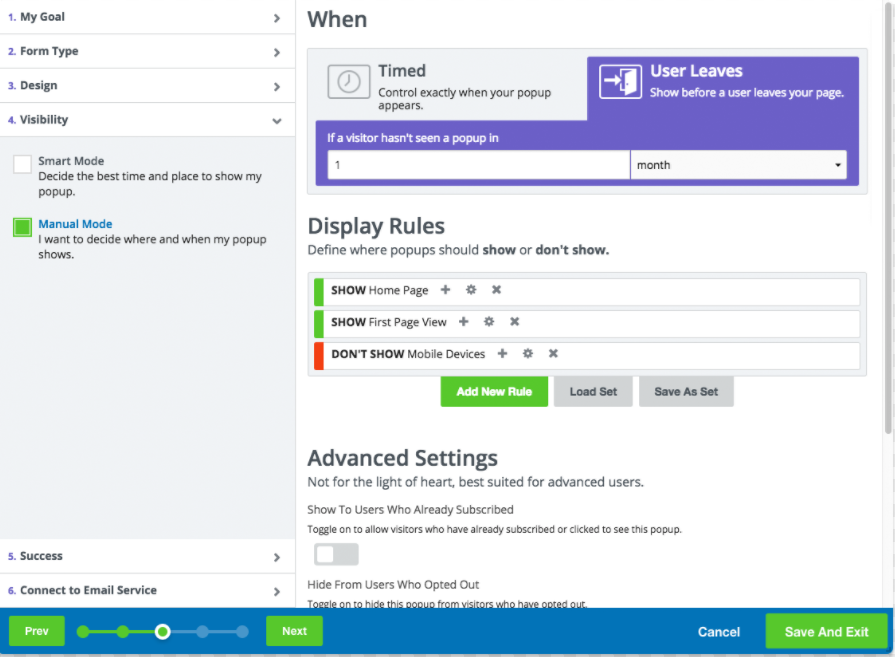The height and width of the screenshot is (657, 895).
Task: Click plus icon on First Page View rule
Action: (464, 322)
